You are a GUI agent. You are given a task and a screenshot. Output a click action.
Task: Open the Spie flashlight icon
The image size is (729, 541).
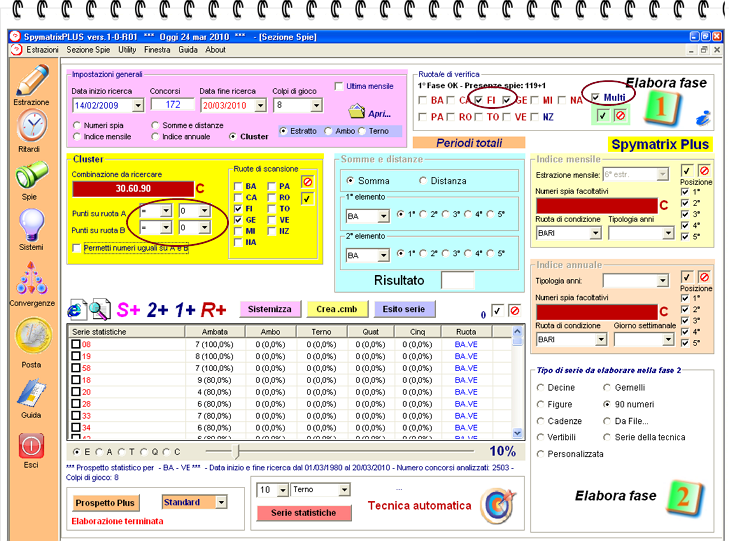[x=31, y=176]
